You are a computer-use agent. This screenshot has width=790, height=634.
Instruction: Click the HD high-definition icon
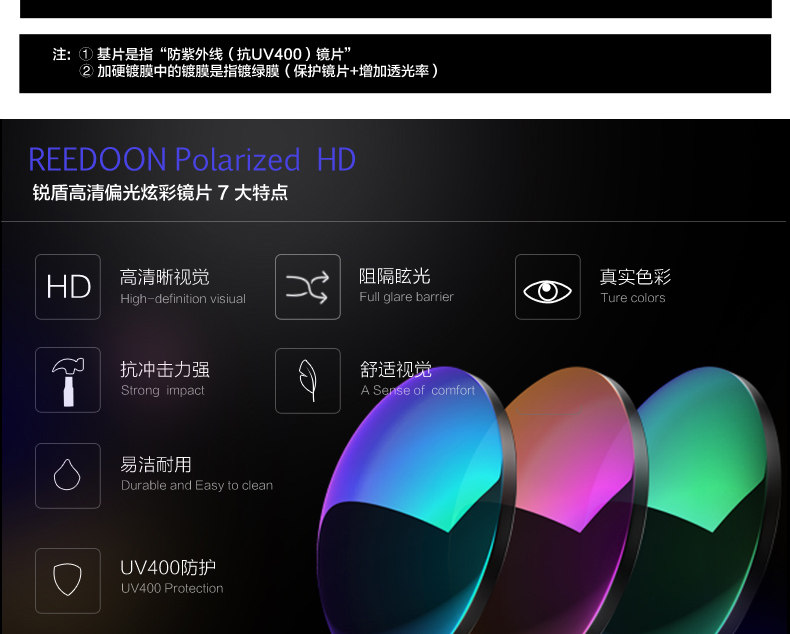(x=68, y=287)
